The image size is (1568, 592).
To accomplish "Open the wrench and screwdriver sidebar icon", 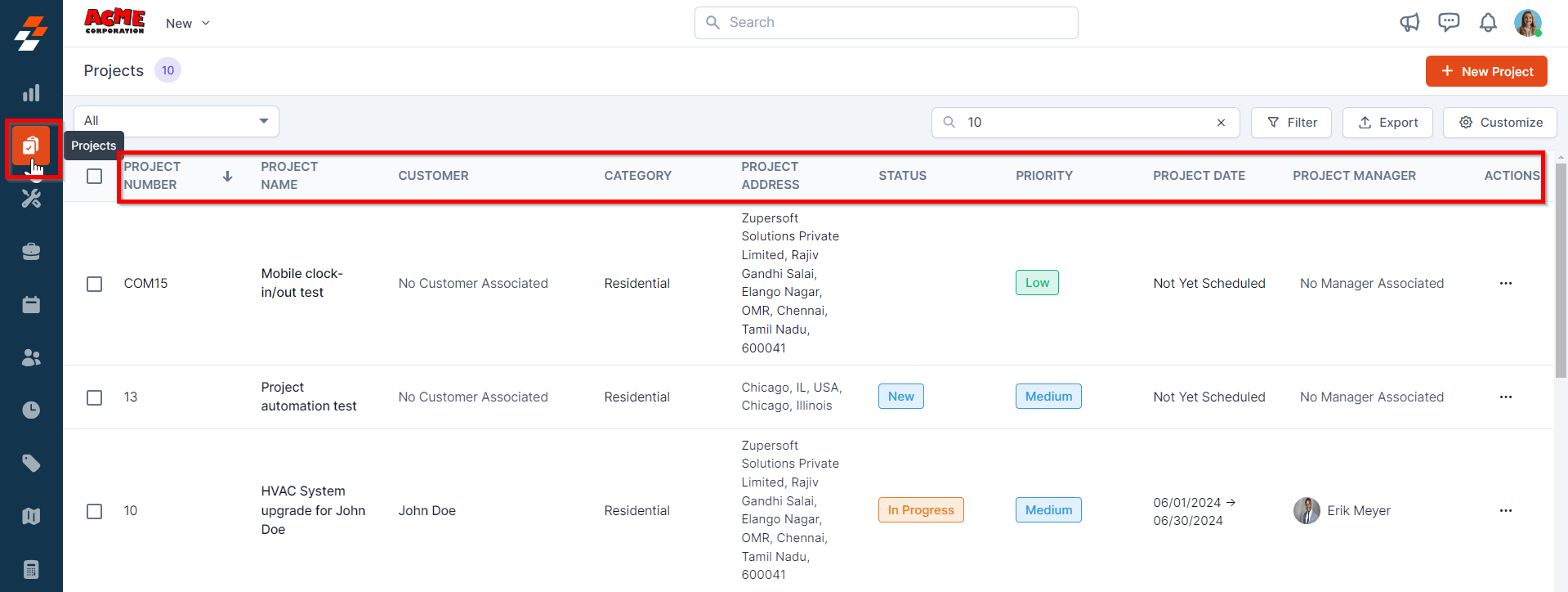I will point(31,199).
